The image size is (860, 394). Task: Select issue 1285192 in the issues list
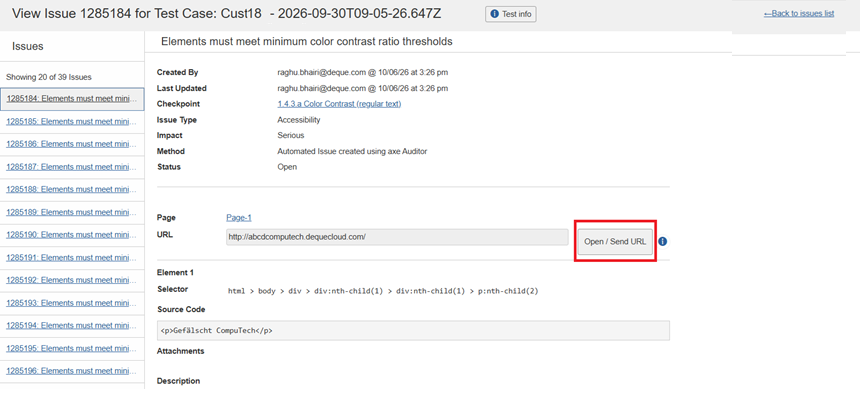coord(72,280)
